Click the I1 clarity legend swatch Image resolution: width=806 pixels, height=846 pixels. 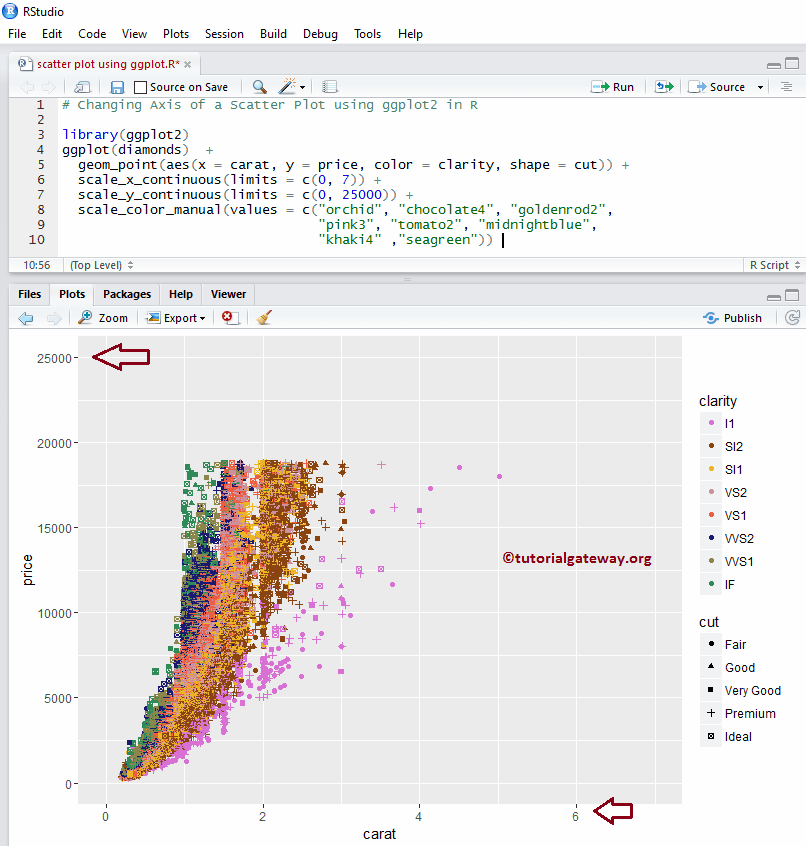[x=711, y=423]
